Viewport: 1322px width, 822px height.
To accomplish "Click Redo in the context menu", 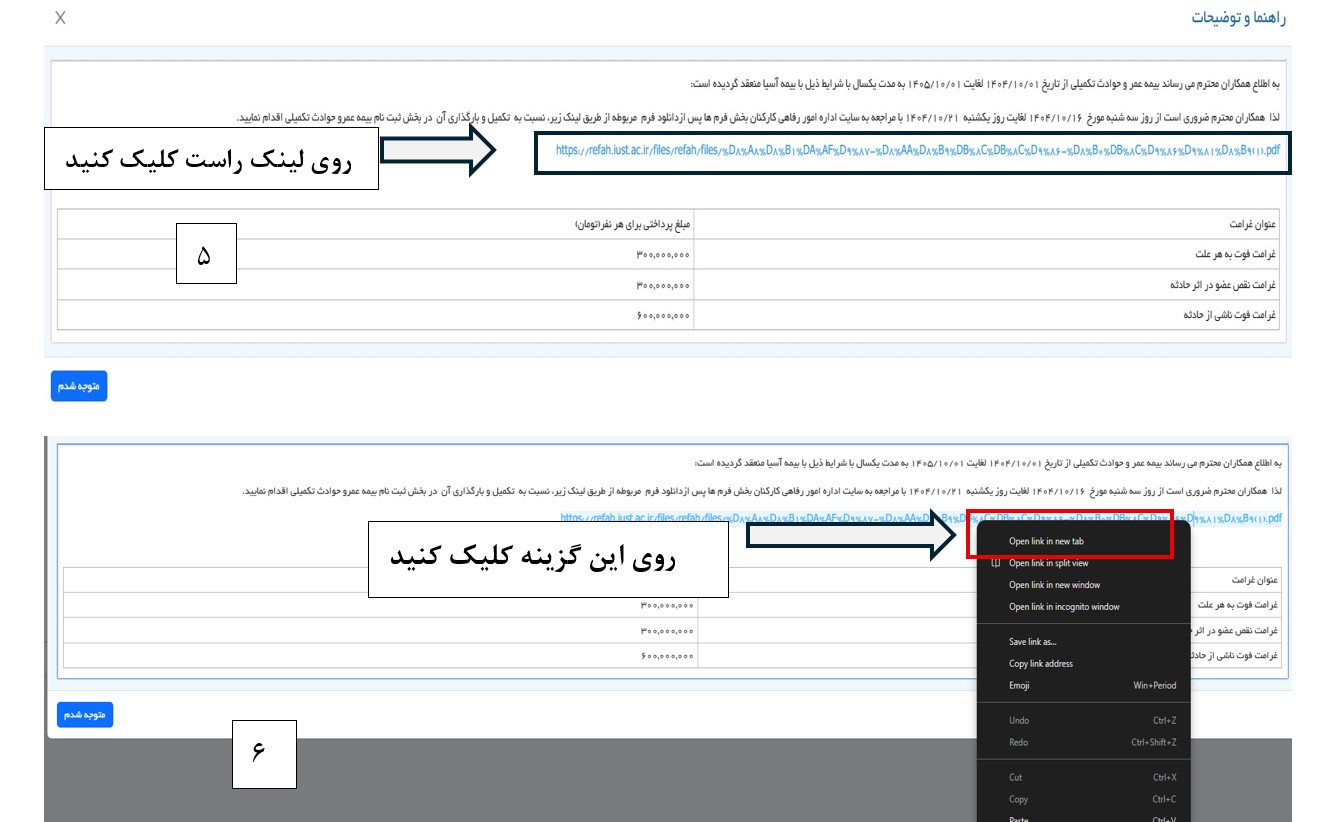I will pyautogui.click(x=1018, y=743).
